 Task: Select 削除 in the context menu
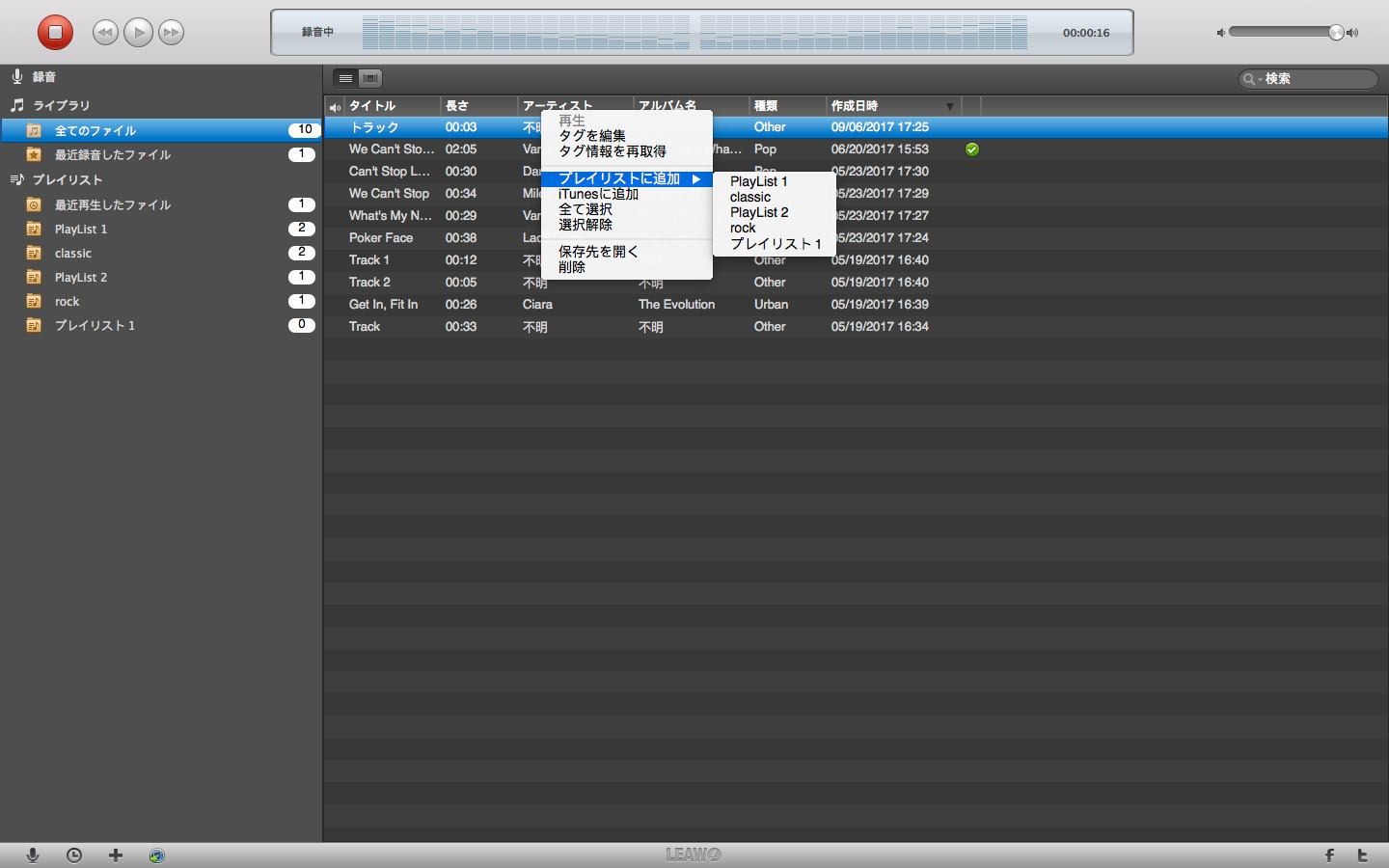(572, 267)
